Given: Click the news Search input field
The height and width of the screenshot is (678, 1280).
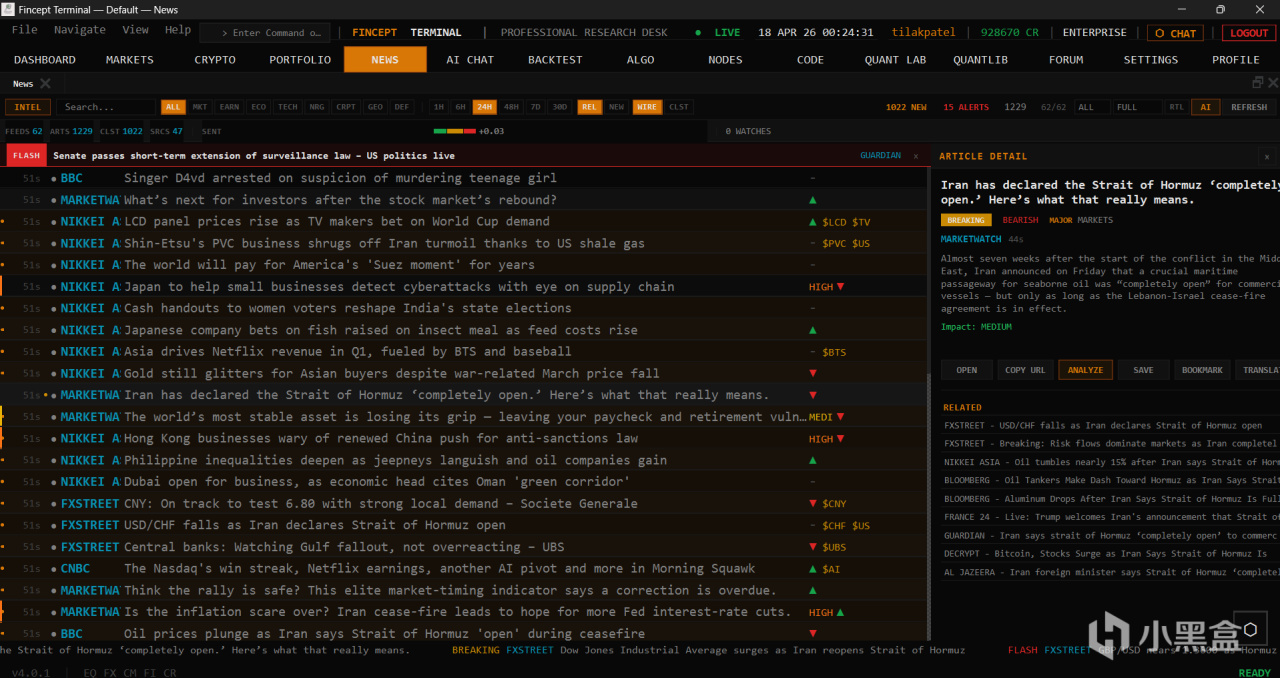Looking at the screenshot, I should (106, 107).
